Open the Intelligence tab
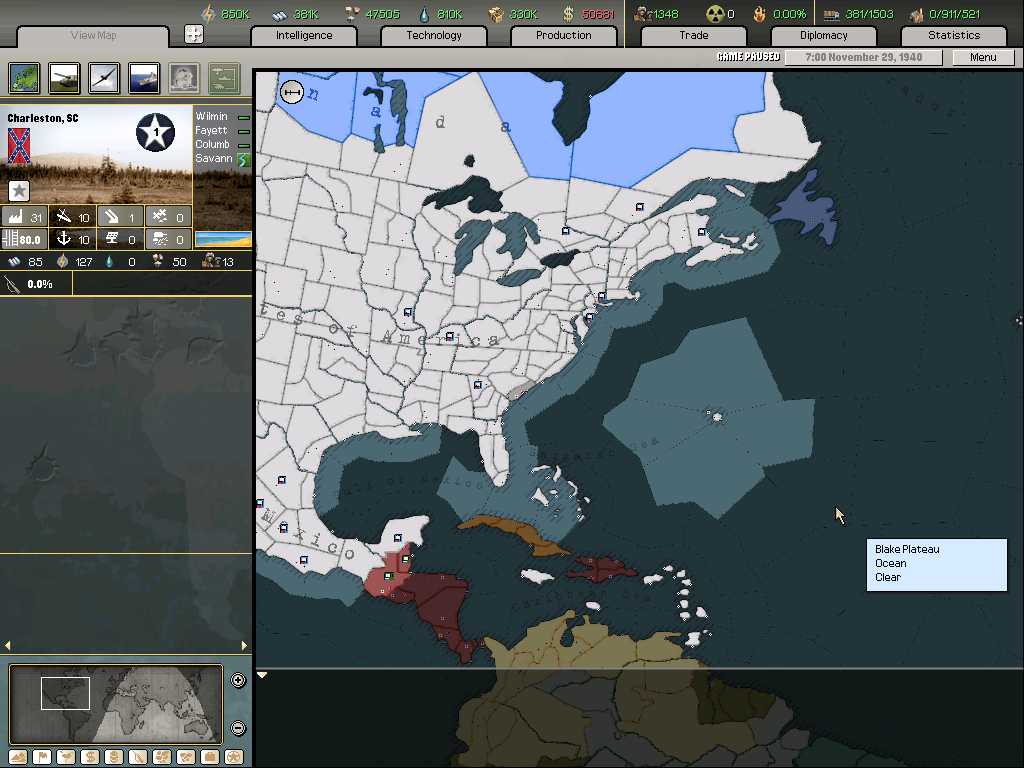 (x=304, y=36)
